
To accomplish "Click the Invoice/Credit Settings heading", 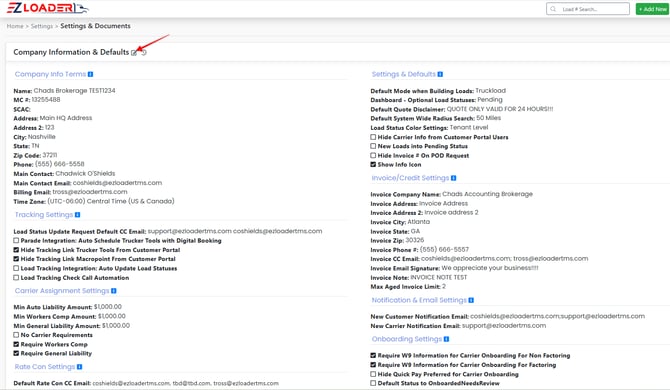I will point(410,178).
